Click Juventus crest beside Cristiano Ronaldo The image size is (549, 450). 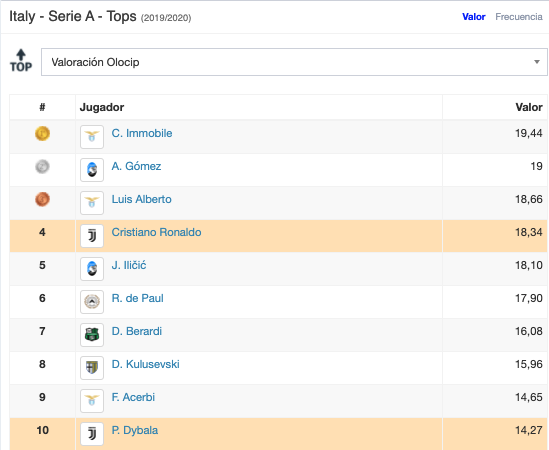coord(92,236)
